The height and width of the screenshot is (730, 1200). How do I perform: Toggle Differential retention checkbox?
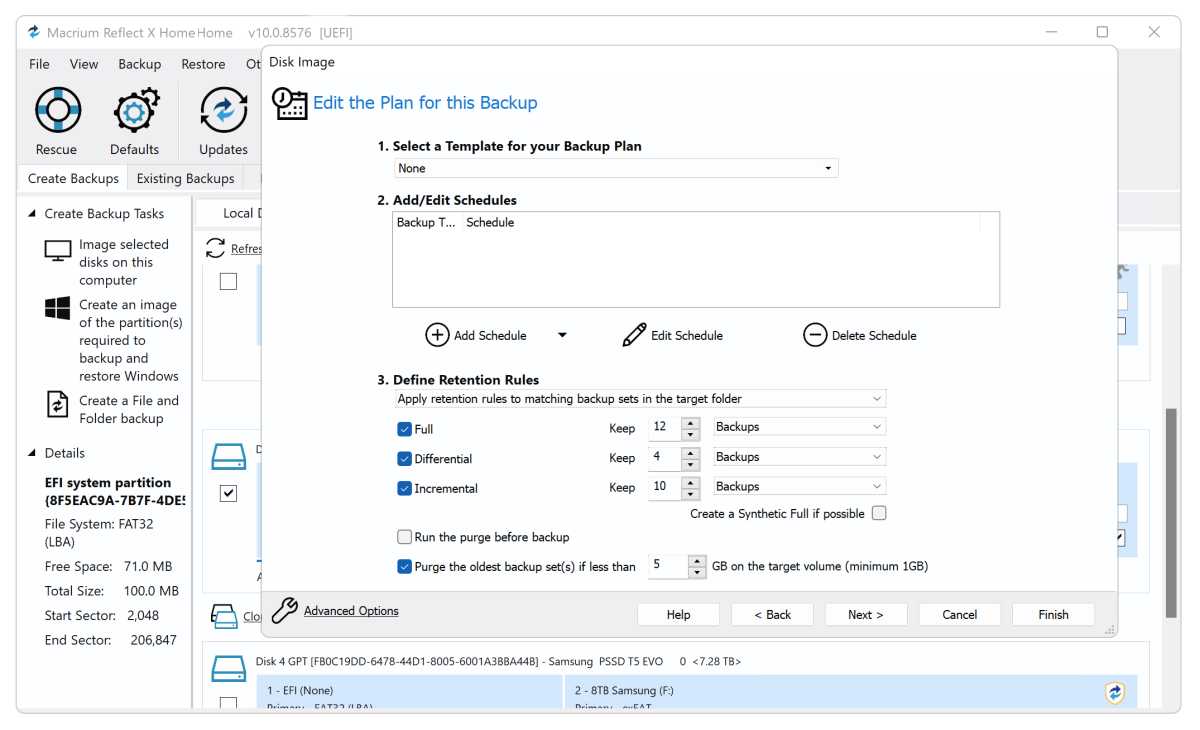pos(405,459)
